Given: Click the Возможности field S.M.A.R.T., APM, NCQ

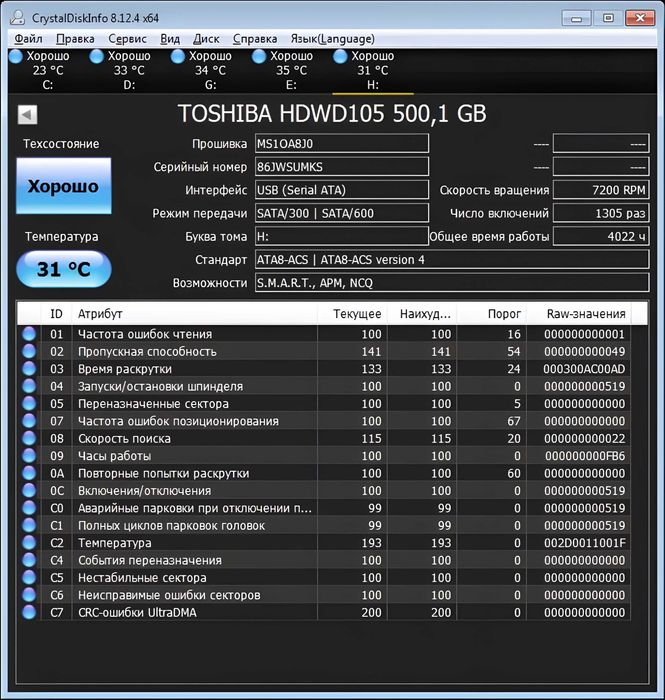Looking at the screenshot, I should click(x=452, y=283).
